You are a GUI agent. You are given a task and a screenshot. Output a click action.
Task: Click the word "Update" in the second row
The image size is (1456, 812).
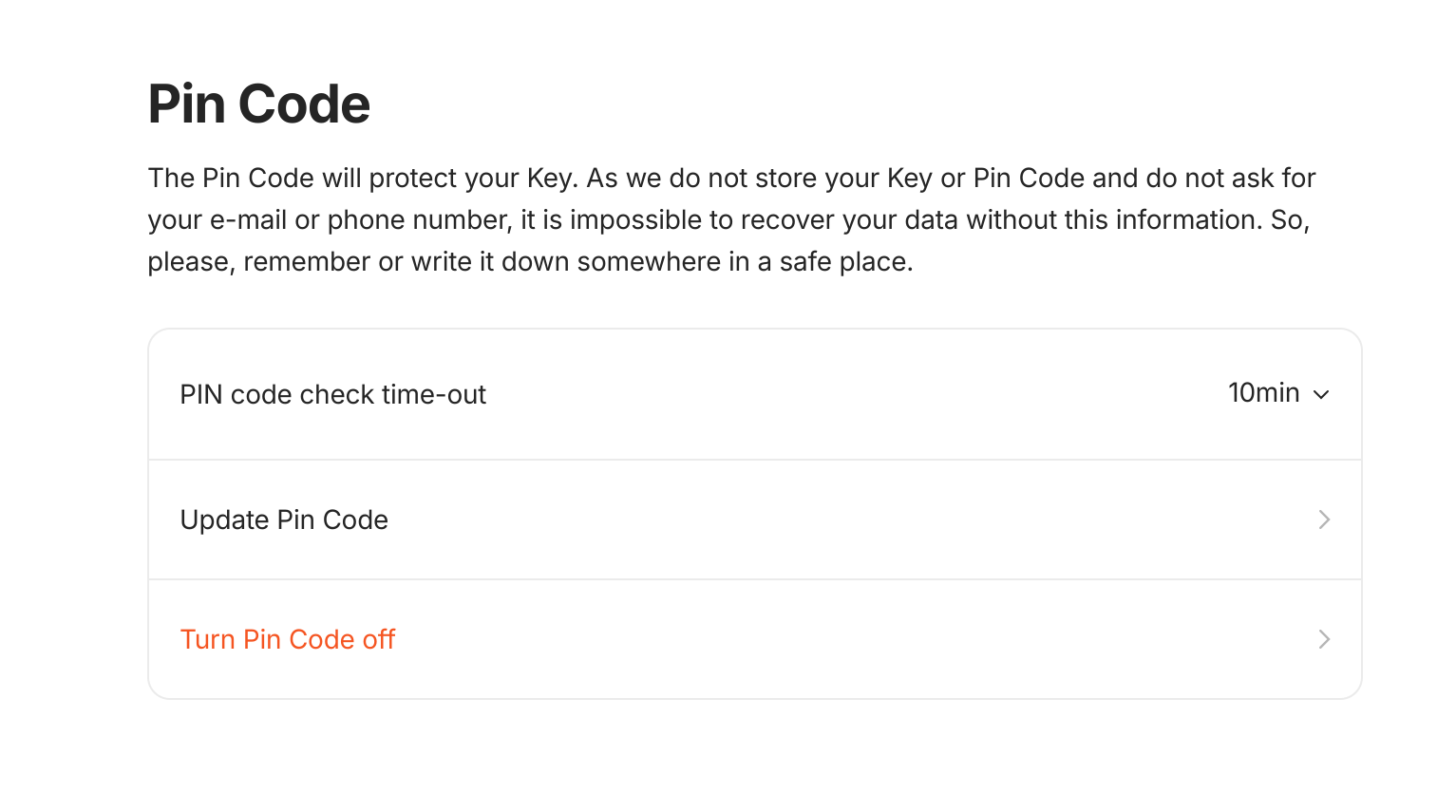point(224,519)
